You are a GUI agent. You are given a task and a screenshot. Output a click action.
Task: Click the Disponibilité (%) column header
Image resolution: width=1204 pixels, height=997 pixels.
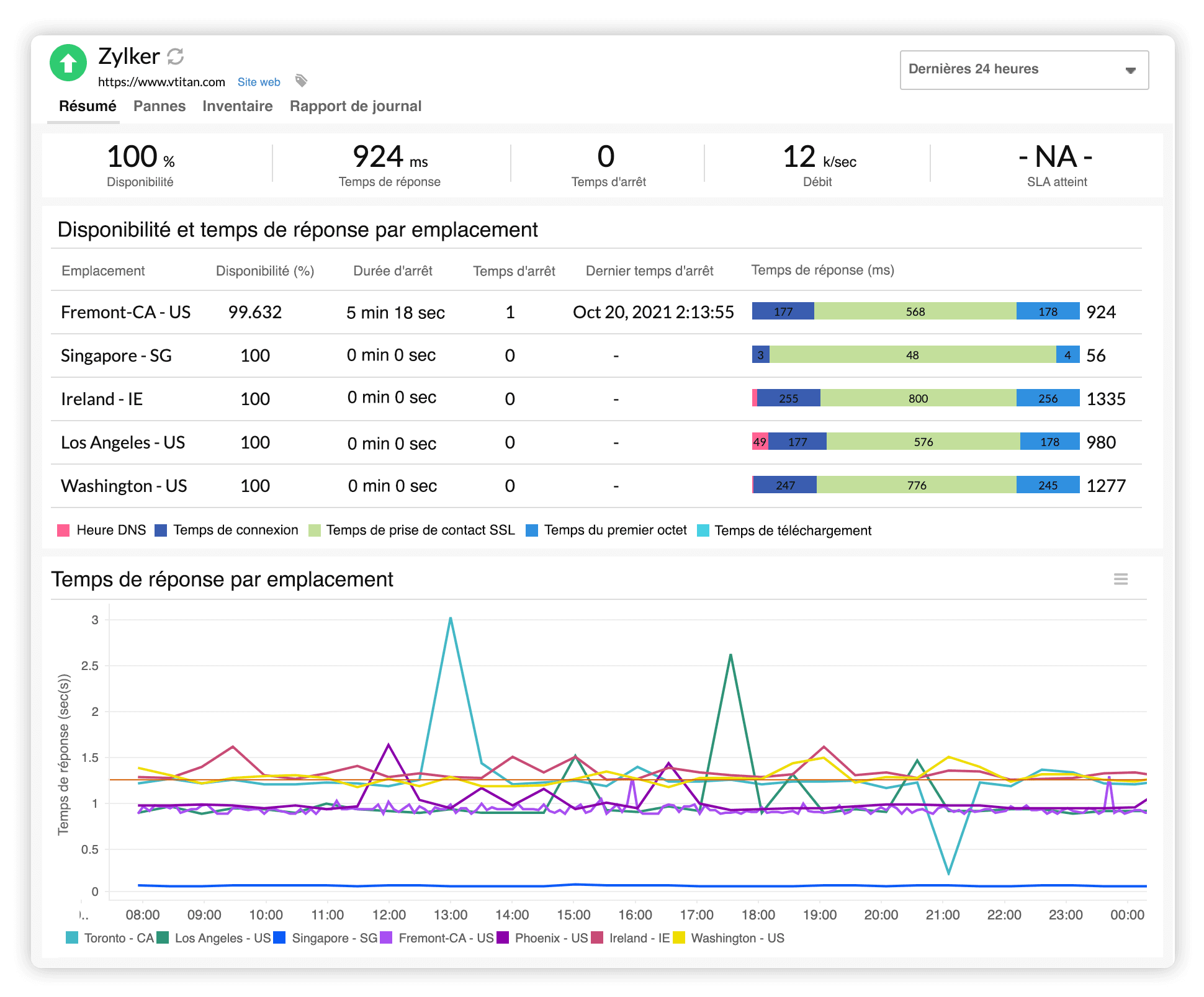coord(265,271)
